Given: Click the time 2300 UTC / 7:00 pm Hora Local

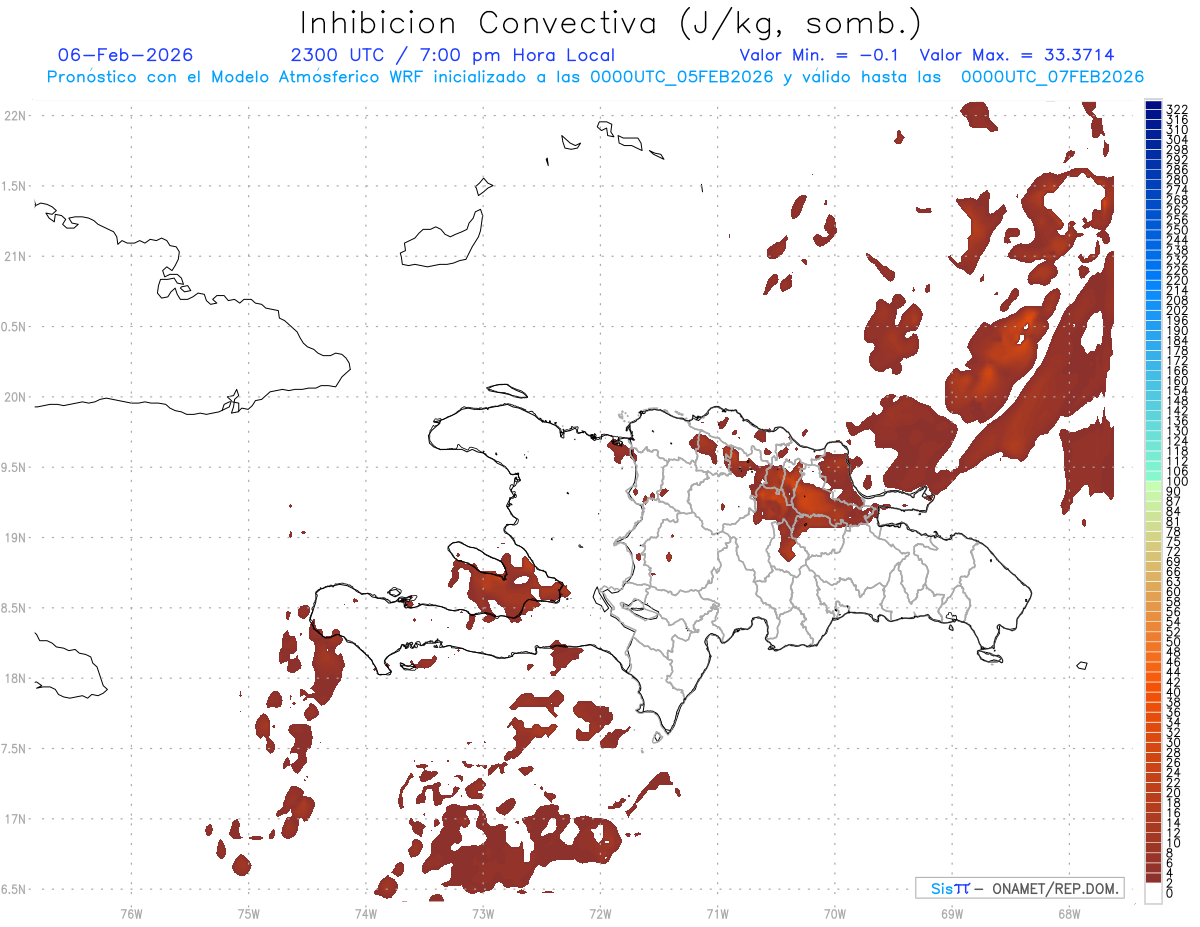Looking at the screenshot, I should pos(453,55).
